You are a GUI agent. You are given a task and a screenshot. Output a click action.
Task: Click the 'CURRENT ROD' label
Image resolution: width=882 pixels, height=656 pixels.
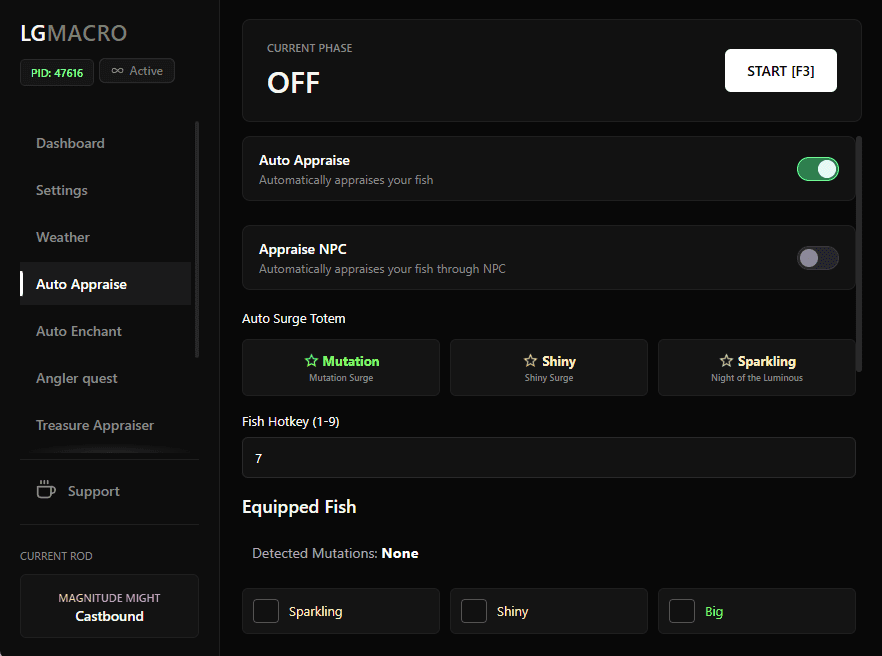click(x=56, y=556)
